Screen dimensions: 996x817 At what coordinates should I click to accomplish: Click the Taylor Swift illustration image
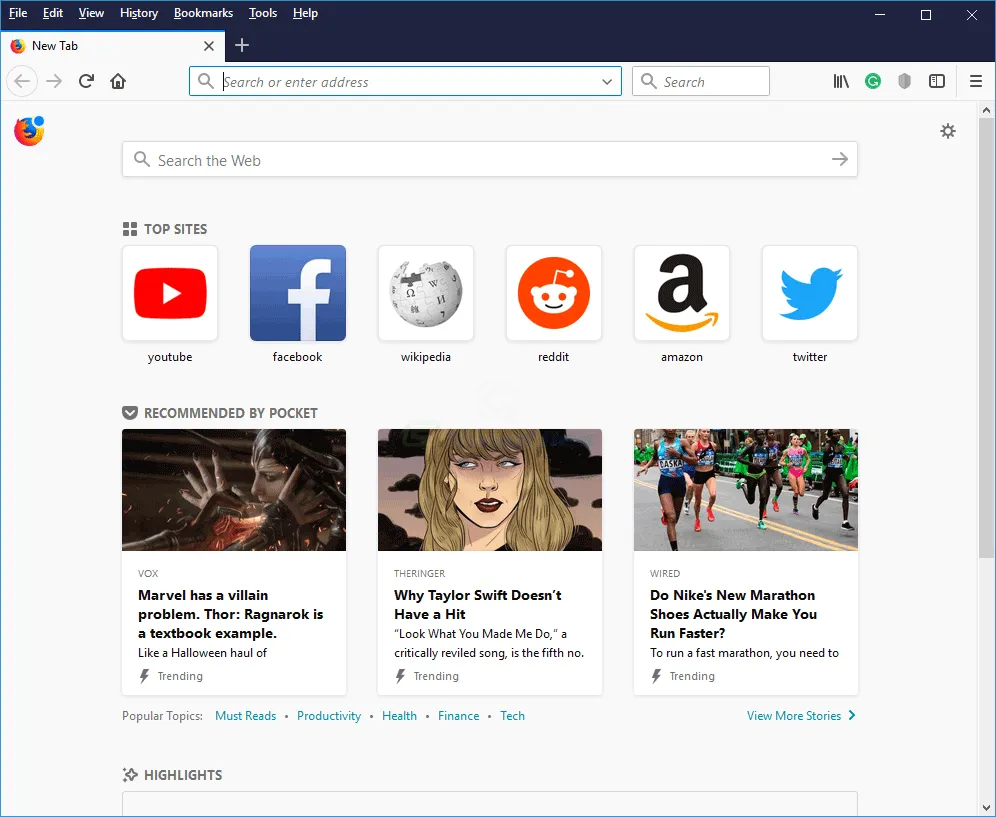click(x=490, y=490)
